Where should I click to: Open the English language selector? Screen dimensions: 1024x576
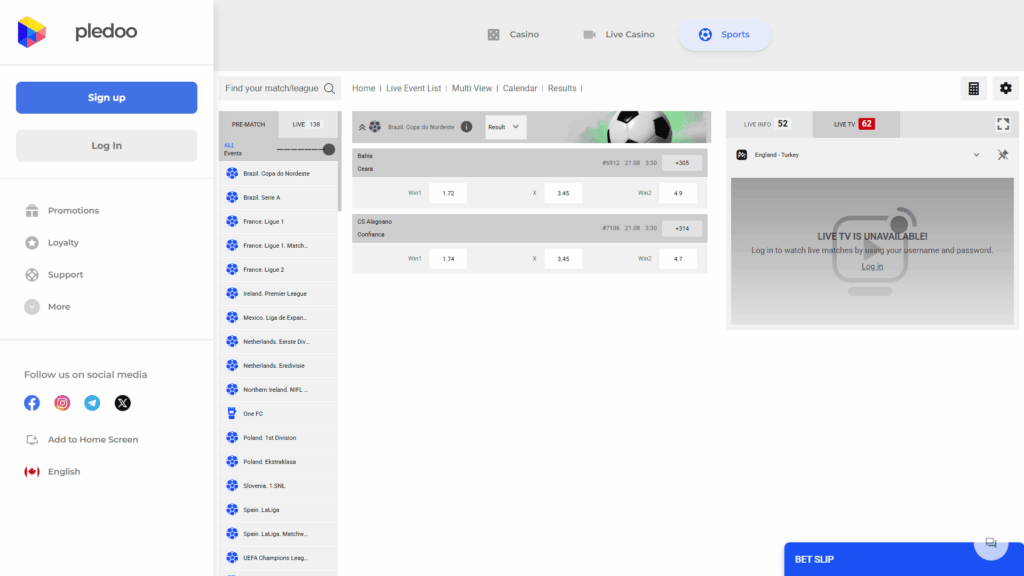click(x=63, y=471)
